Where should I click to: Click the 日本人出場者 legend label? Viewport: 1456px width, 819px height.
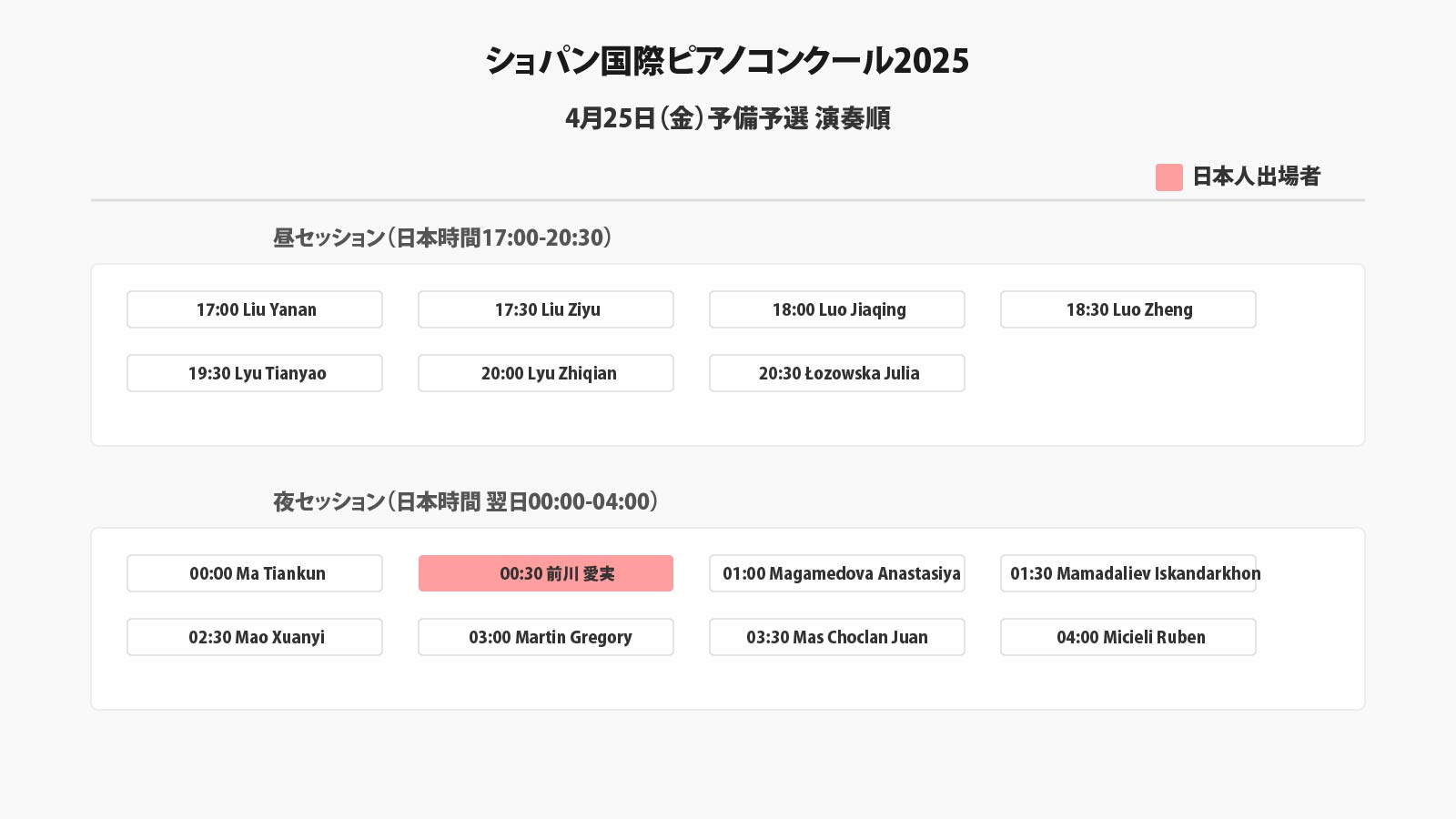[x=1256, y=177]
